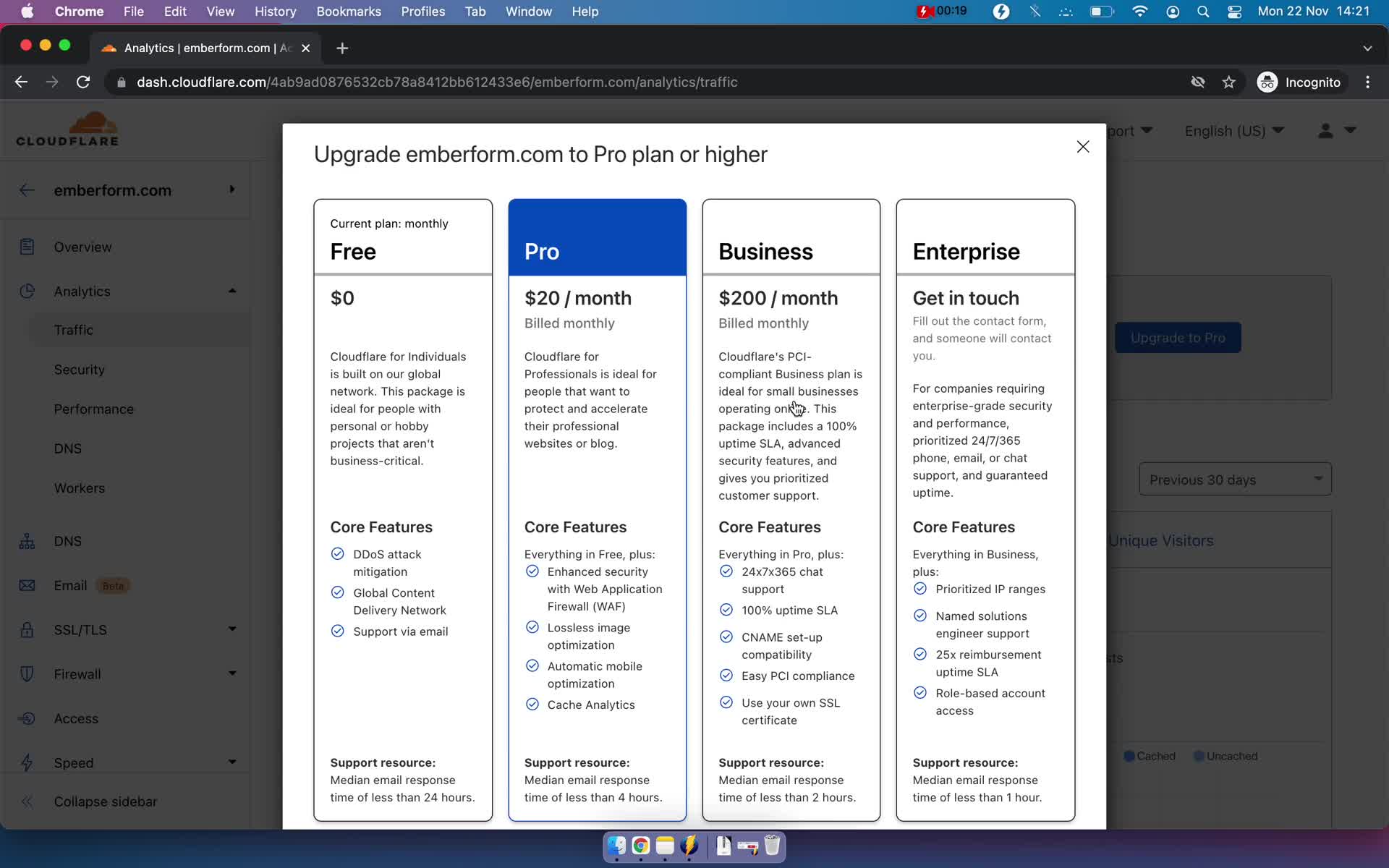Open the Firewall sidebar section
The height and width of the screenshot is (868, 1389).
pyautogui.click(x=76, y=673)
